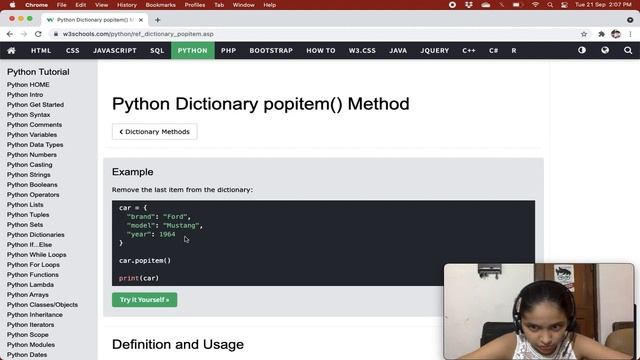Image resolution: width=640 pixels, height=360 pixels.
Task: Open Python Syntax sidebar link
Action: 29,115
